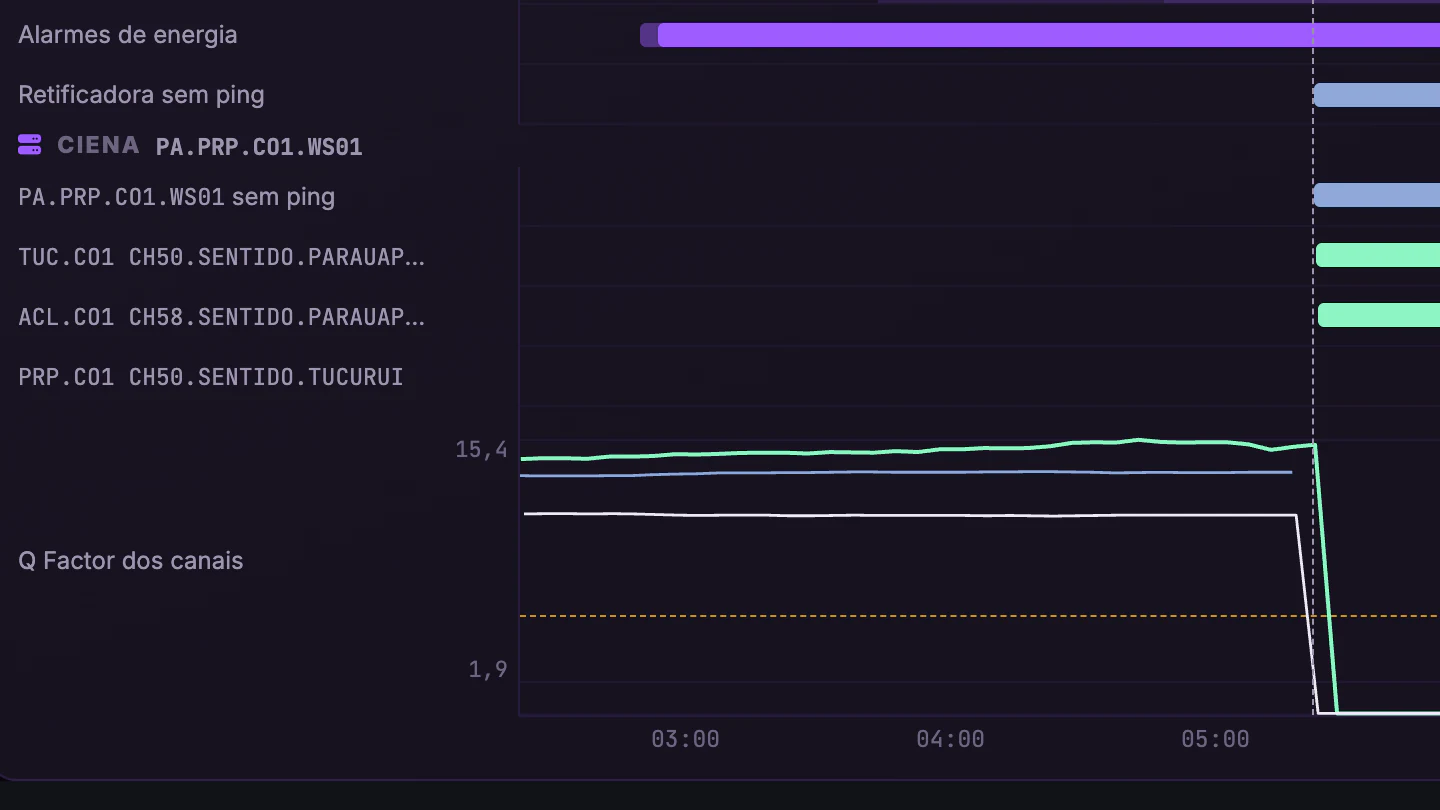Click the 'Q Factor dos canais' label
The width and height of the screenshot is (1440, 810).
point(131,561)
